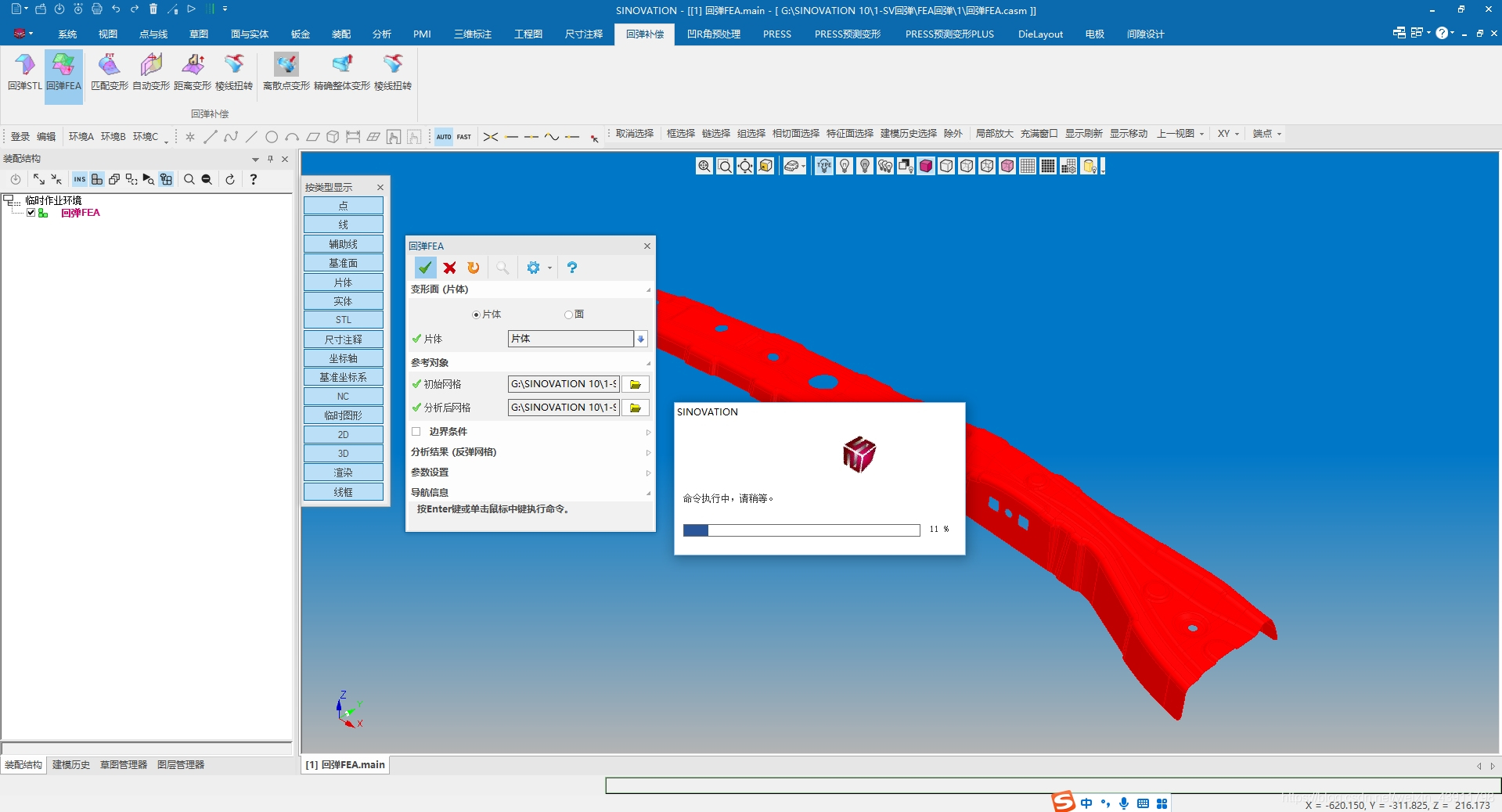The image size is (1502, 812).
Task: Click the sparse grid display icon
Action: (x=1028, y=166)
